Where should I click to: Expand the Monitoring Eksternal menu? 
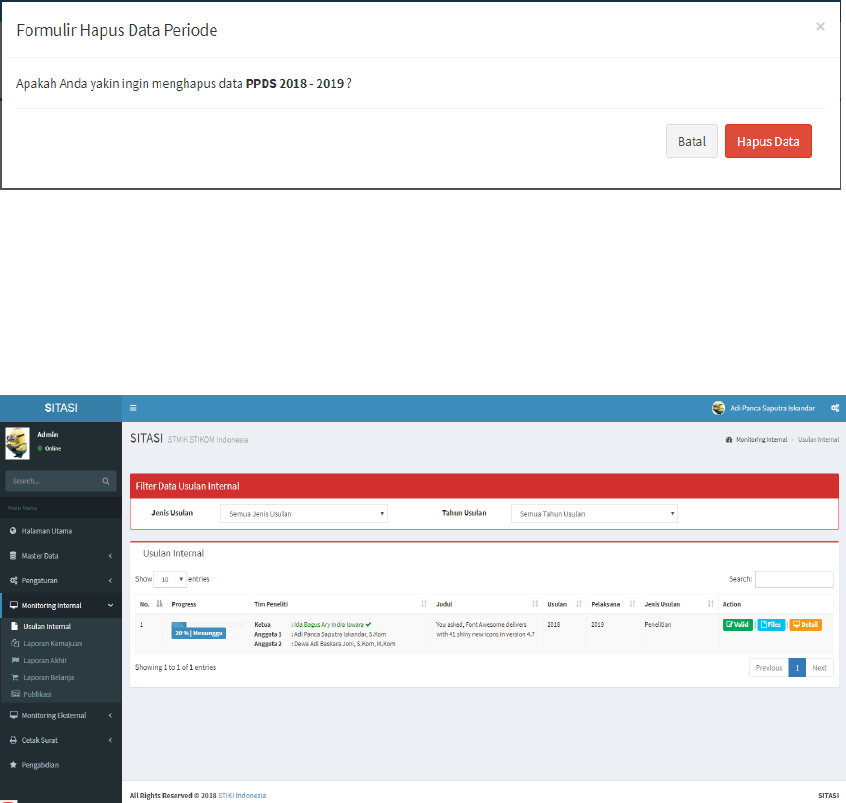coord(61,716)
